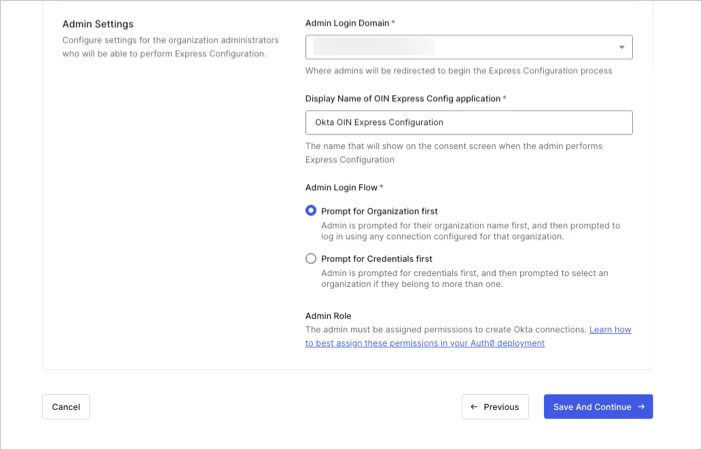
Task: Click the 'Admin is prompted for their organization name first' description
Action: (471, 231)
